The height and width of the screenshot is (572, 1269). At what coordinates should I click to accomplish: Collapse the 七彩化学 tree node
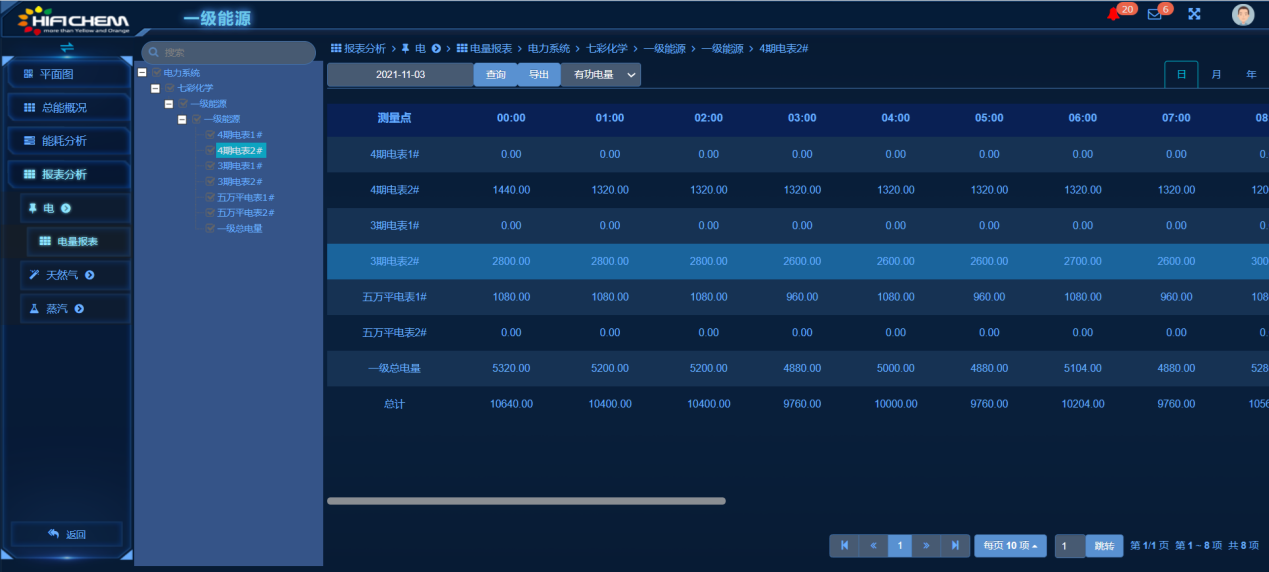tap(156, 88)
